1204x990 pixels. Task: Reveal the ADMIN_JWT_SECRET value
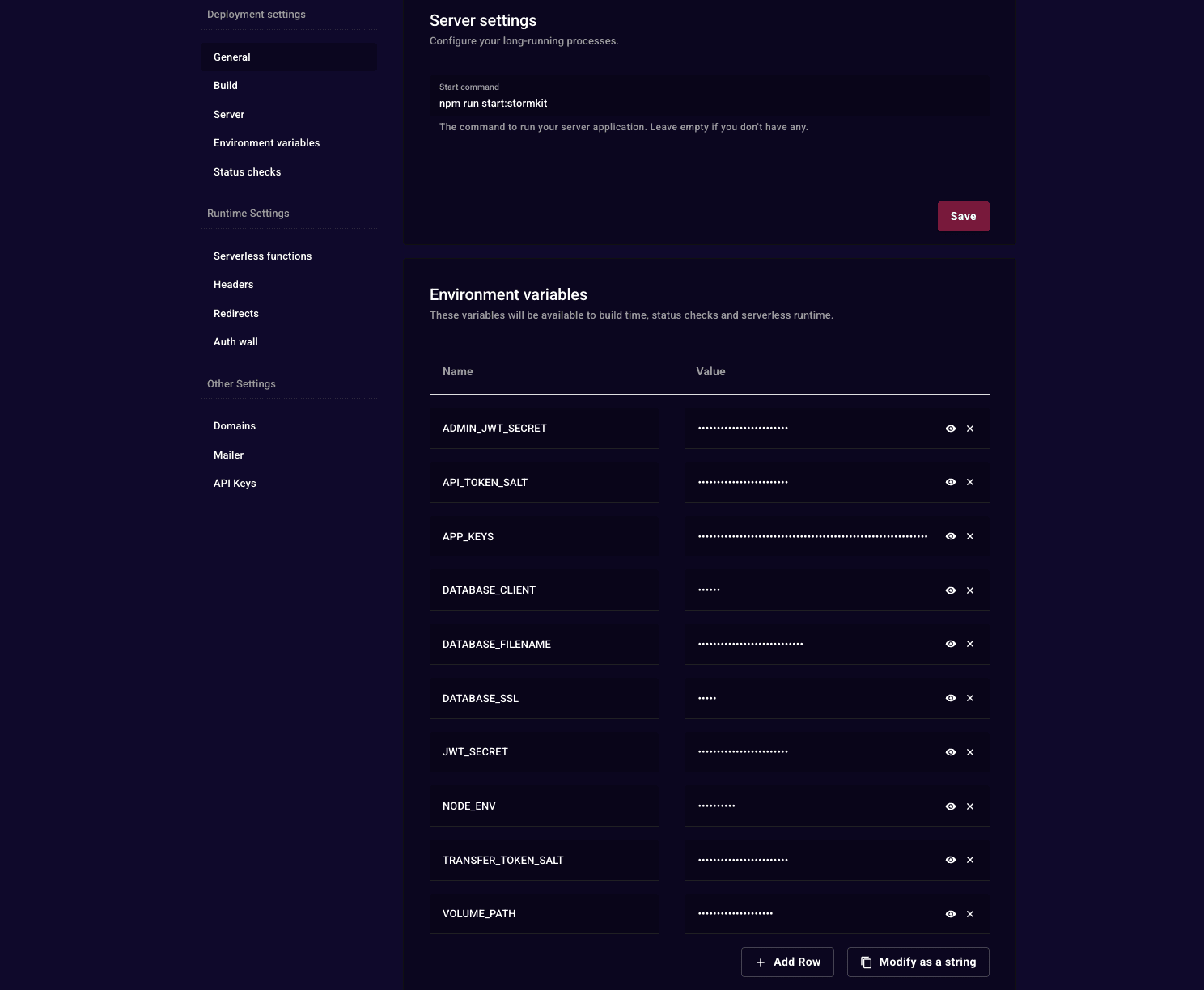pos(951,428)
